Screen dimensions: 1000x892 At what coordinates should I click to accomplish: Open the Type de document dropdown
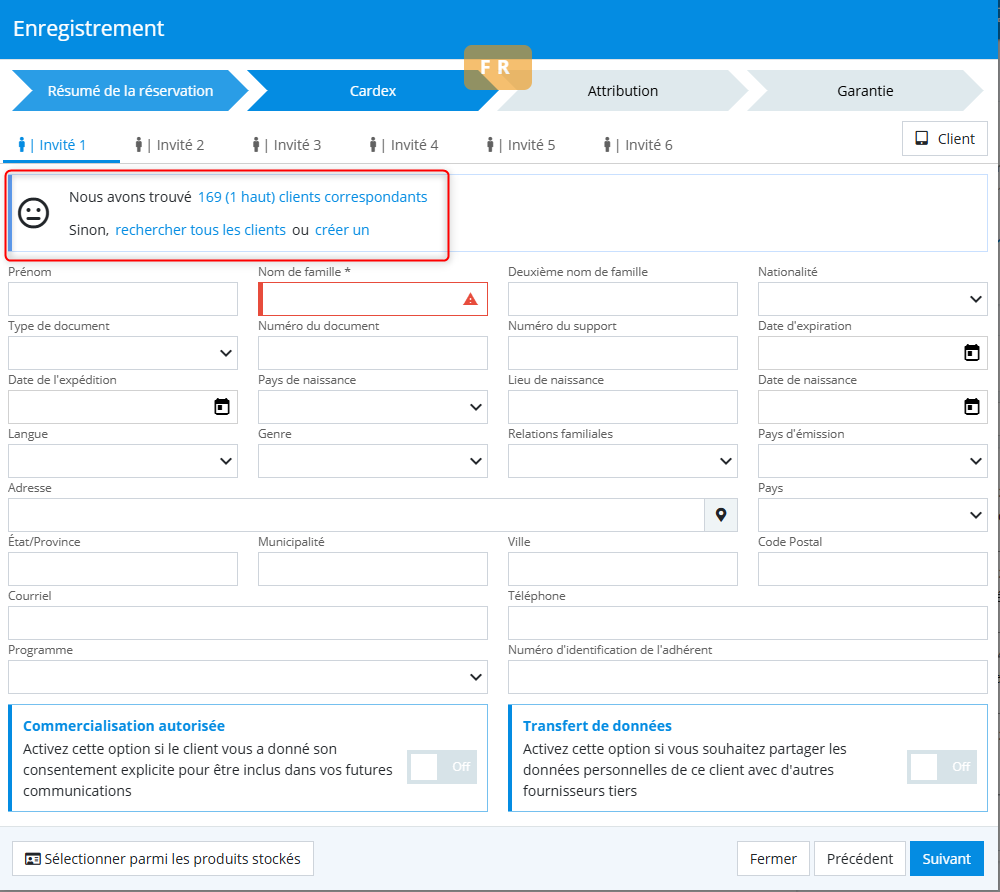(x=122, y=353)
